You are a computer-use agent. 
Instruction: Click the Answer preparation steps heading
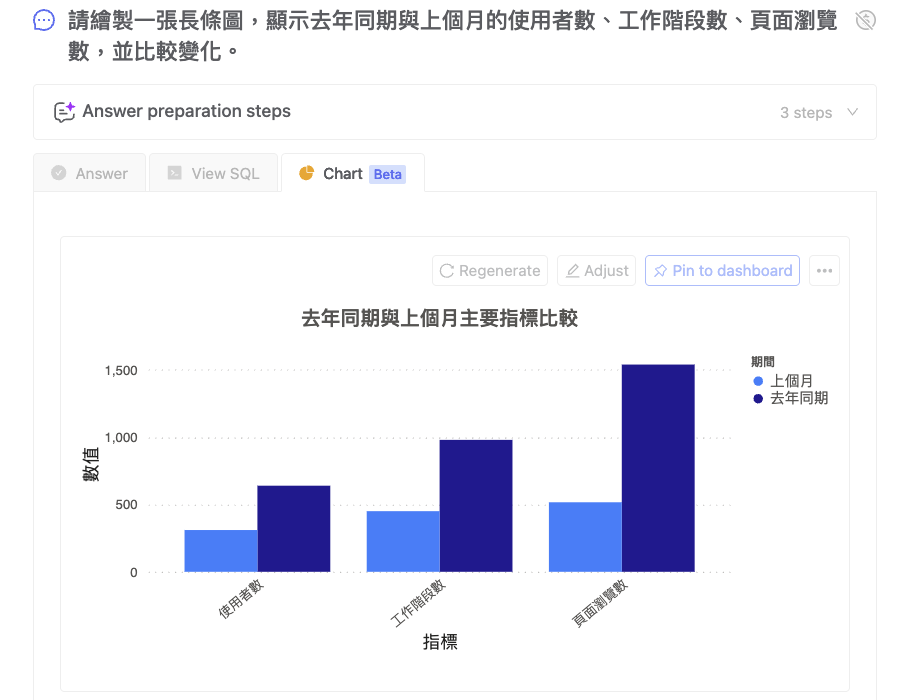pos(187,111)
